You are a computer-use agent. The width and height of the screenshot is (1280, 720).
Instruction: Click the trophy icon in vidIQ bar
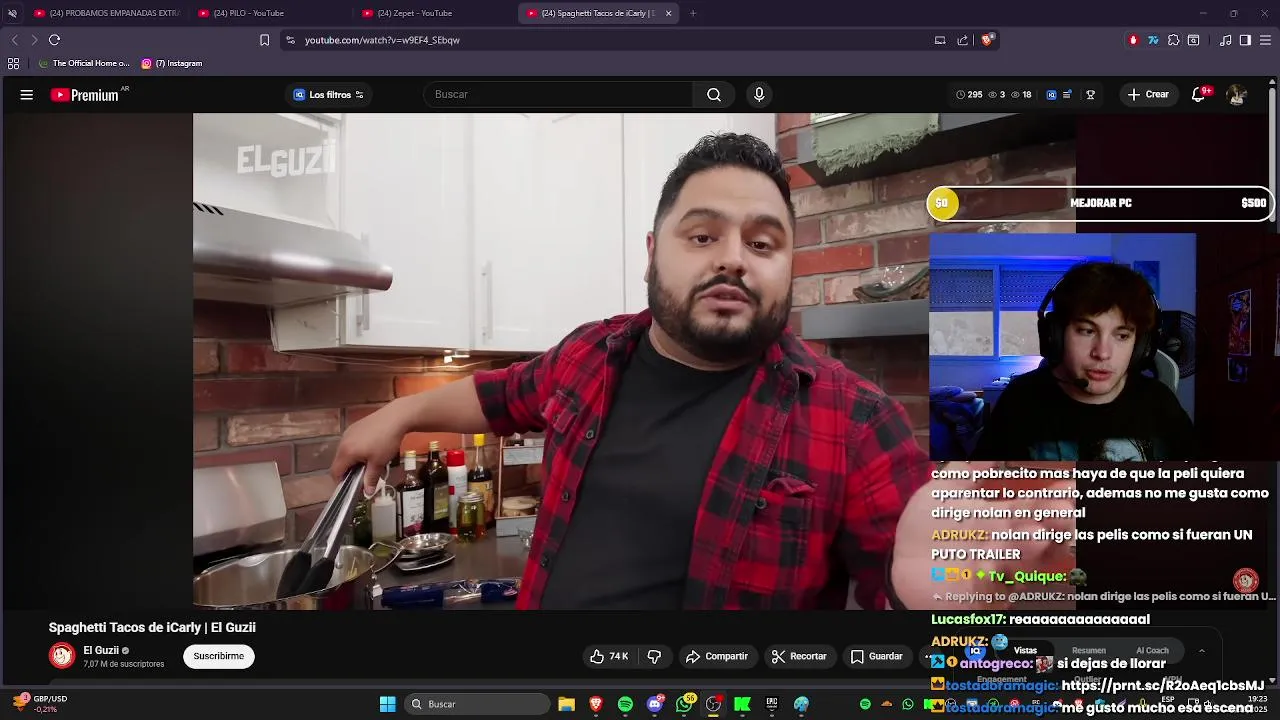1091,95
